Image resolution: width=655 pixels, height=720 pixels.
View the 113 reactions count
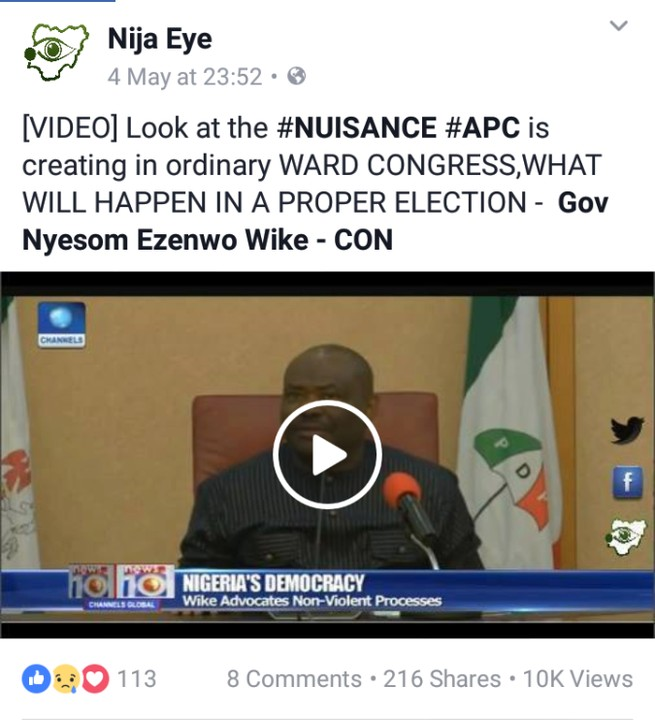click(x=136, y=679)
